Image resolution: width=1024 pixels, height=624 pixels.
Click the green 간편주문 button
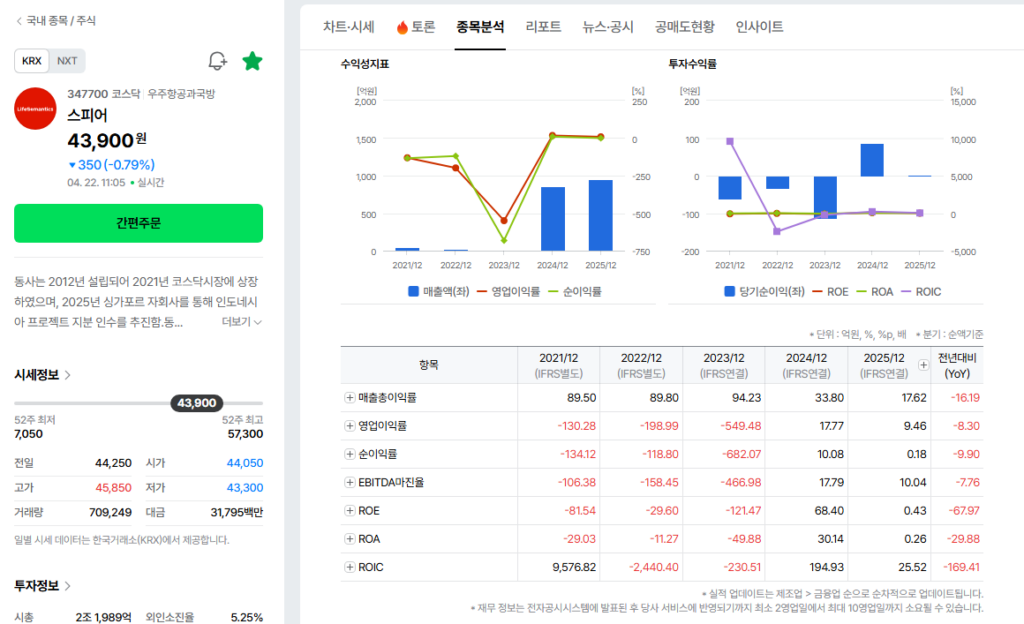[x=138, y=223]
